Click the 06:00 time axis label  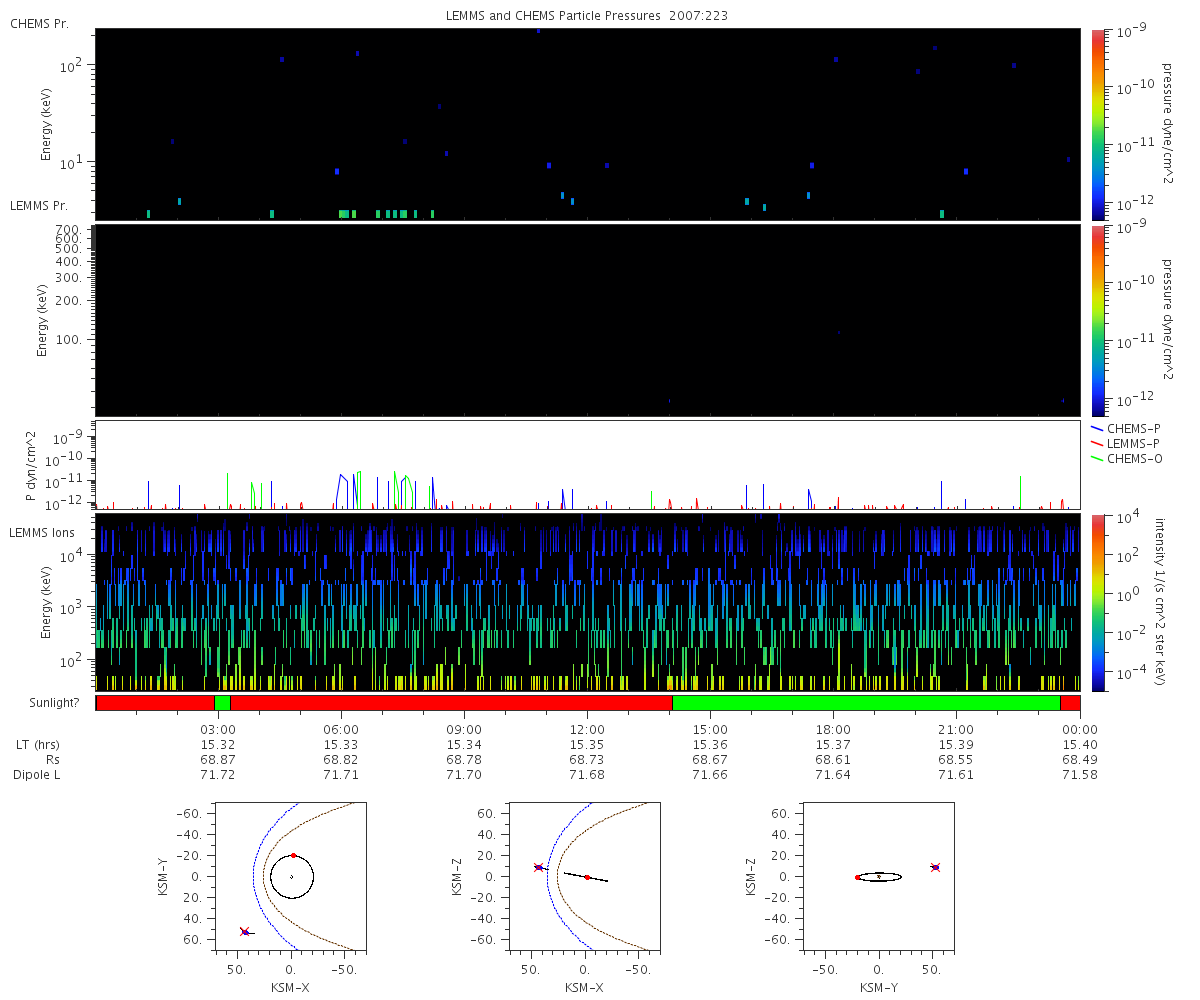(x=341, y=729)
